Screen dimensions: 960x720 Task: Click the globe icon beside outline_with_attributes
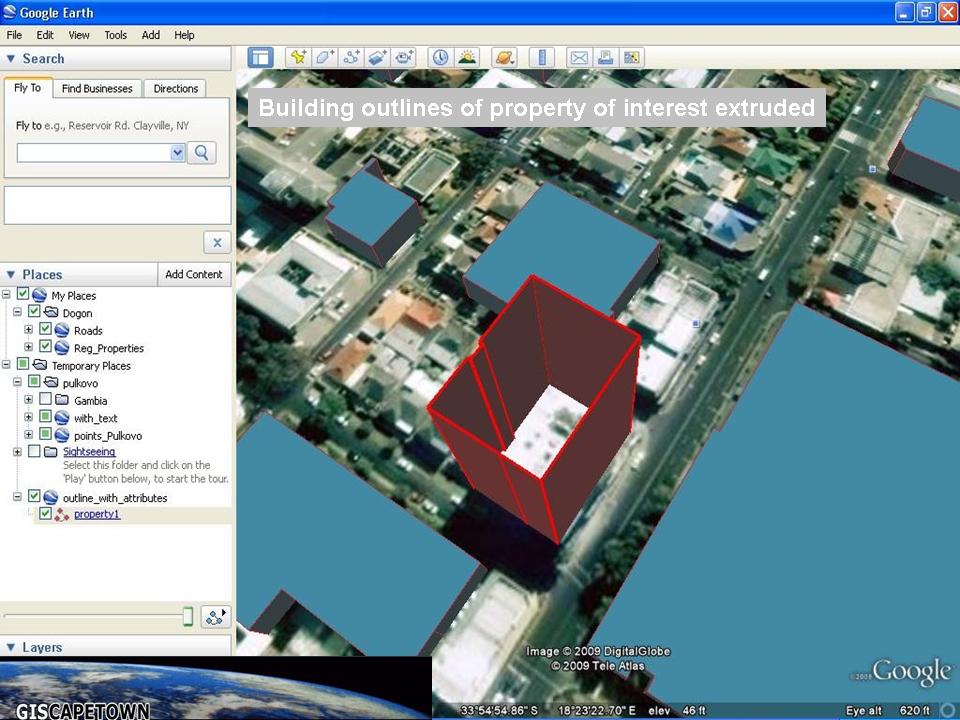51,498
